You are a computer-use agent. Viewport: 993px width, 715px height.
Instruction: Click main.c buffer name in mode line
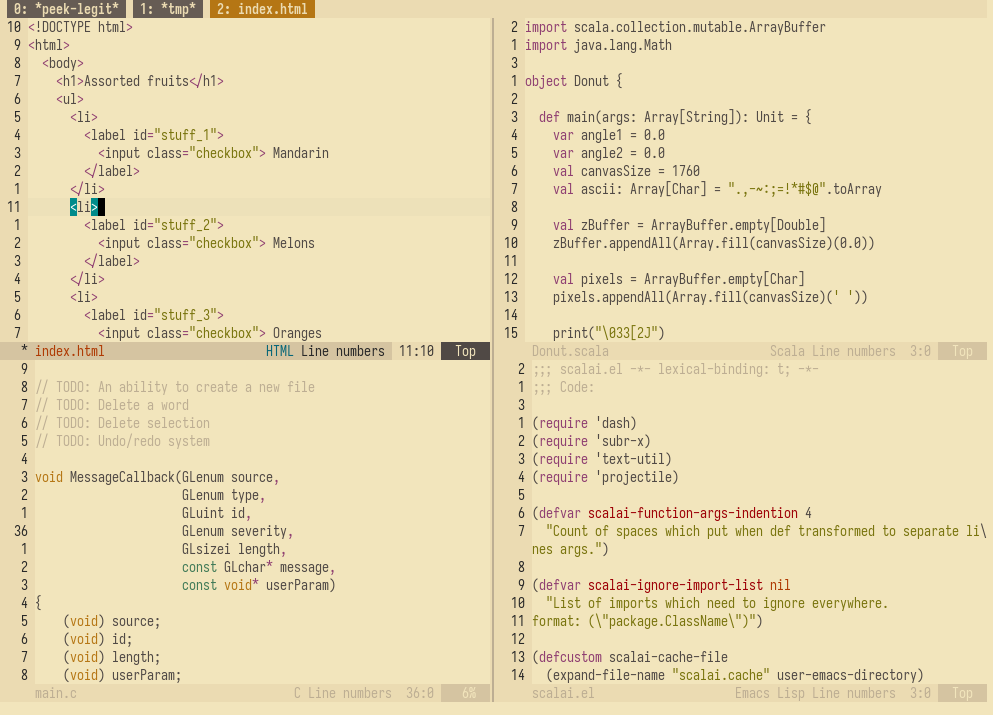tap(55, 693)
